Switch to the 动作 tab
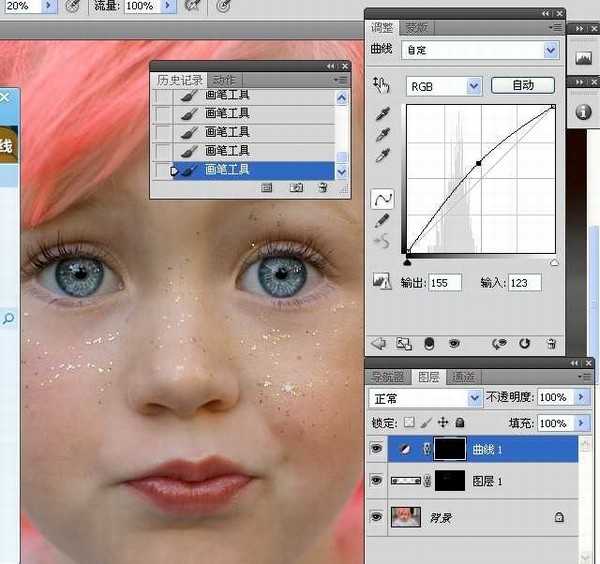Image resolution: width=600 pixels, height=564 pixels. (225, 80)
